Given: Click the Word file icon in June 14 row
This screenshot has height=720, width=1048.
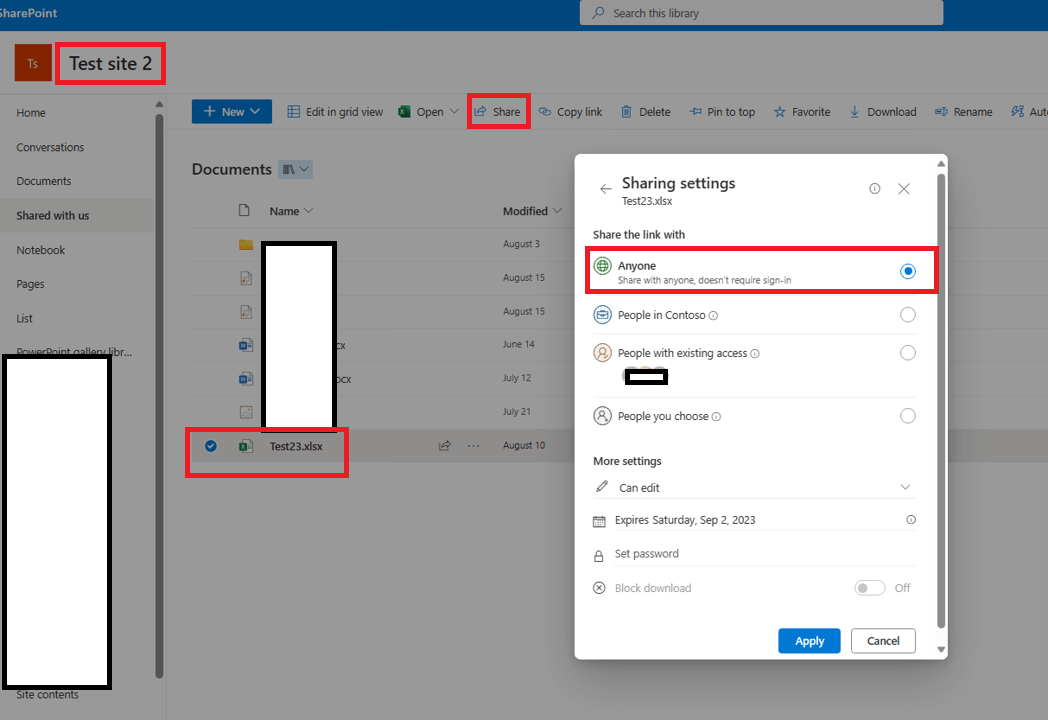Looking at the screenshot, I should pos(246,345).
